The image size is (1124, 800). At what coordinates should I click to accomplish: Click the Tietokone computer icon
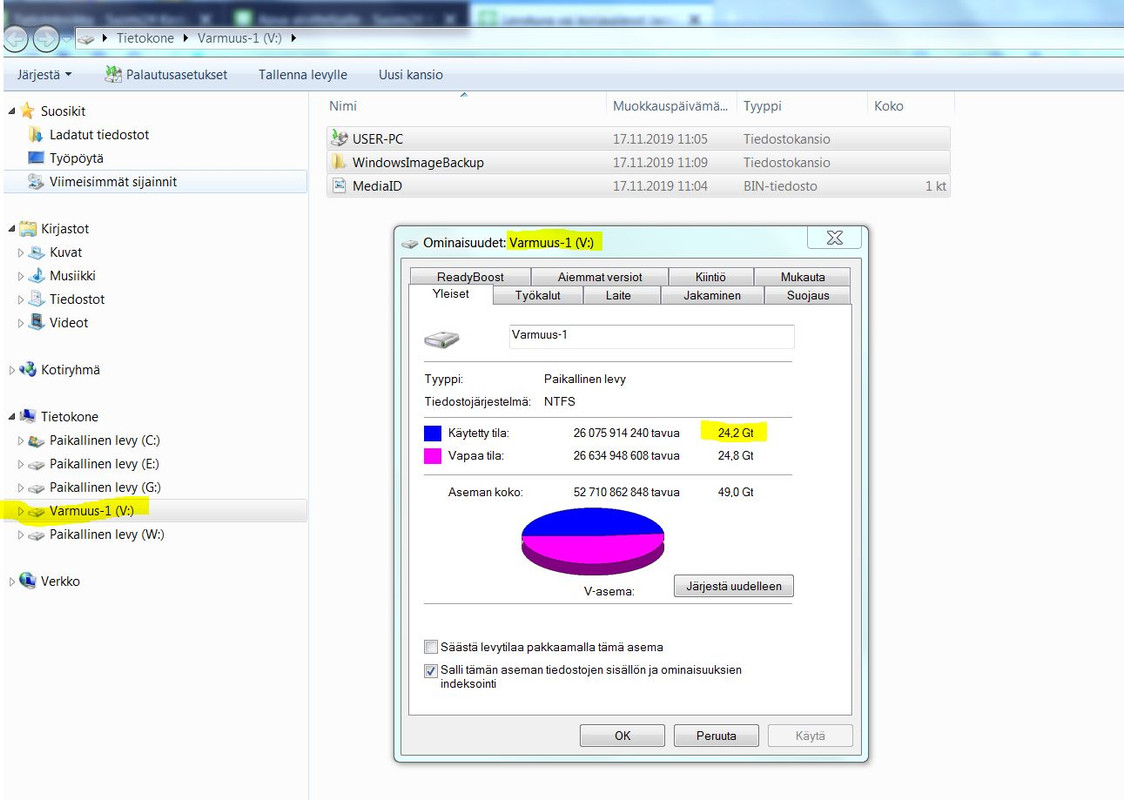pos(27,416)
